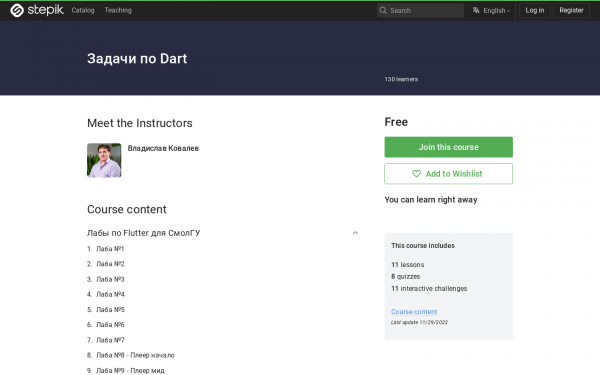This screenshot has width=600, height=375.
Task: Click the Meet the Instructors heading
Action: coord(140,123)
